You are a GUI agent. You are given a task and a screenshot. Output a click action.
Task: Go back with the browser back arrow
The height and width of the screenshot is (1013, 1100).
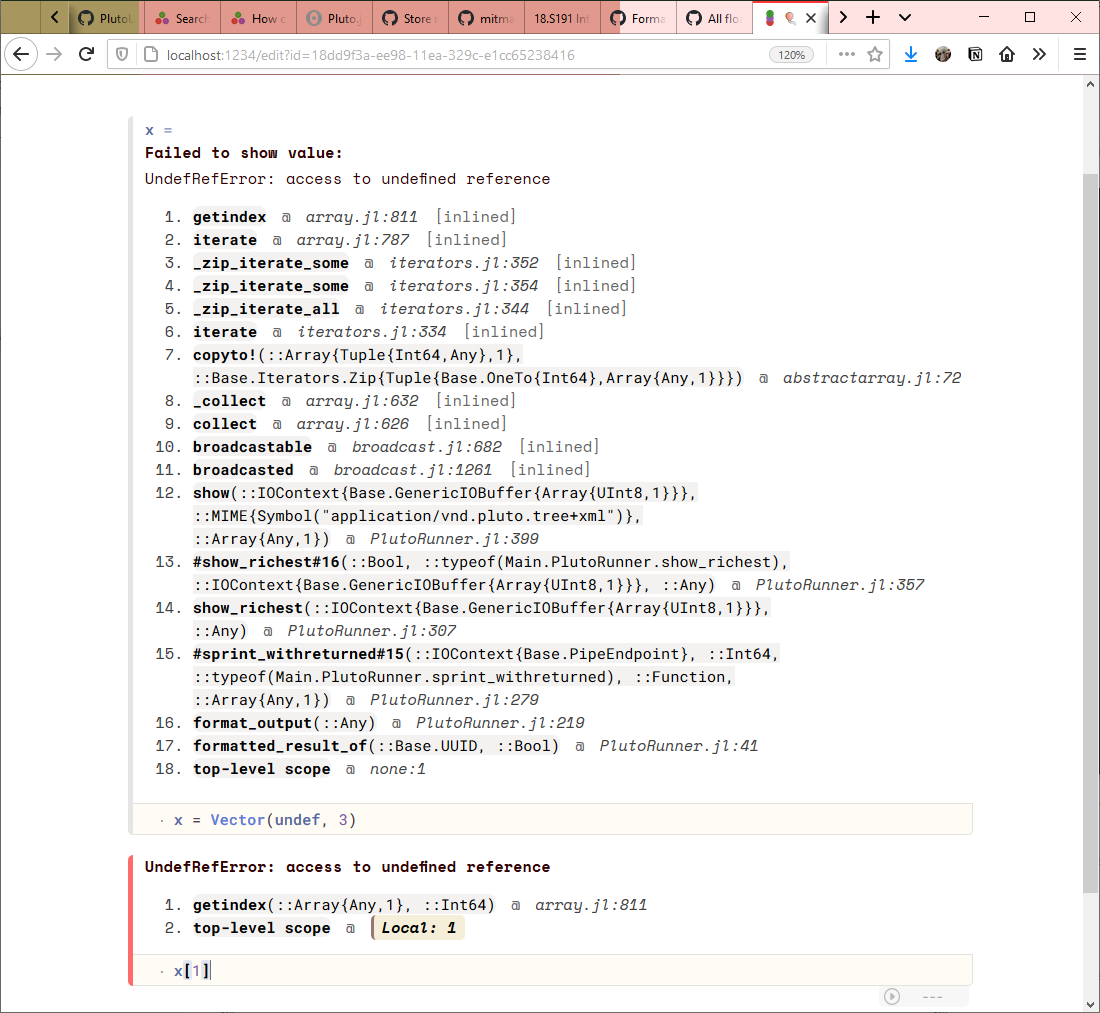click(x=21, y=55)
